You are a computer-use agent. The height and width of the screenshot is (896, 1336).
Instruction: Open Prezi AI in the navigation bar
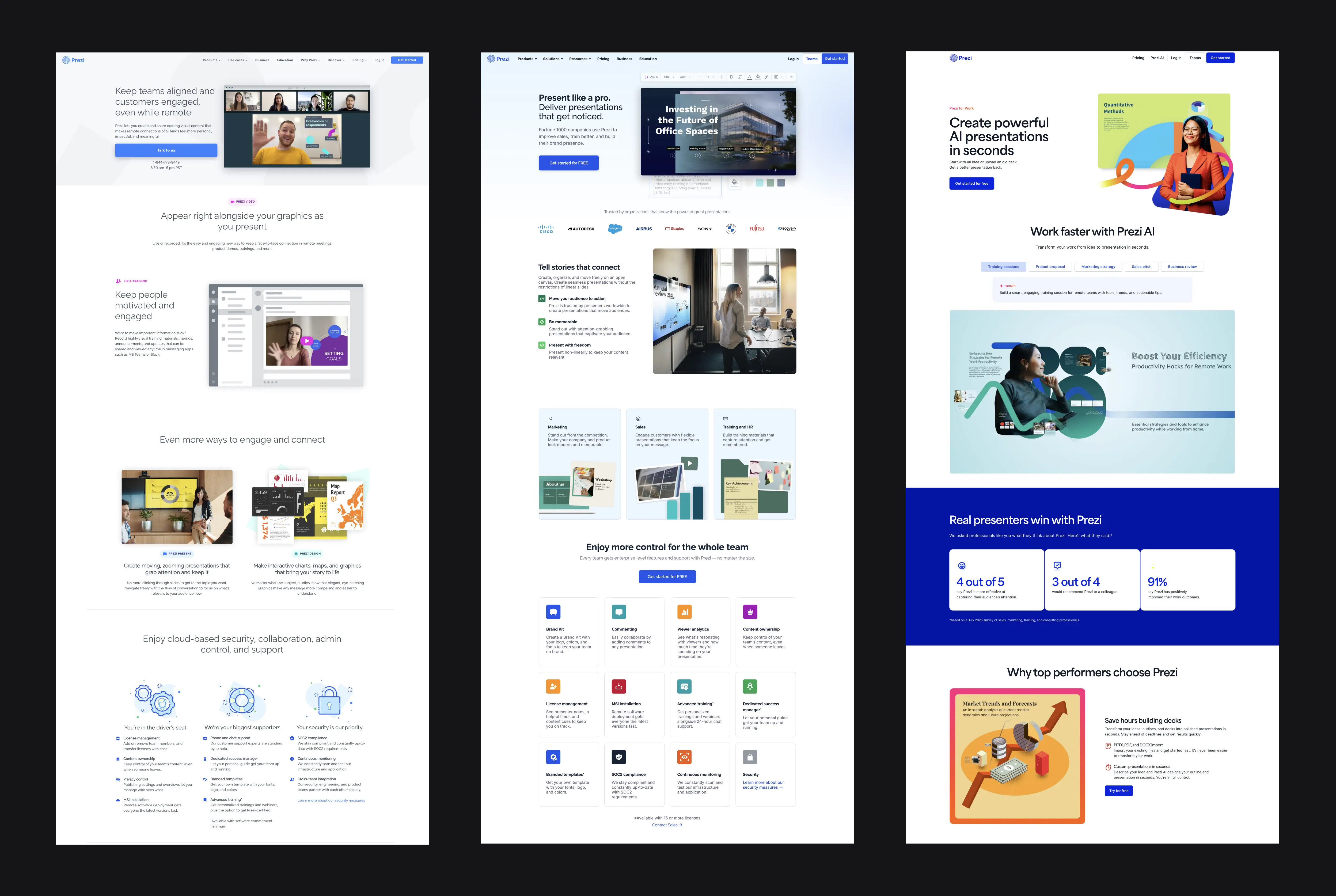1157,58
